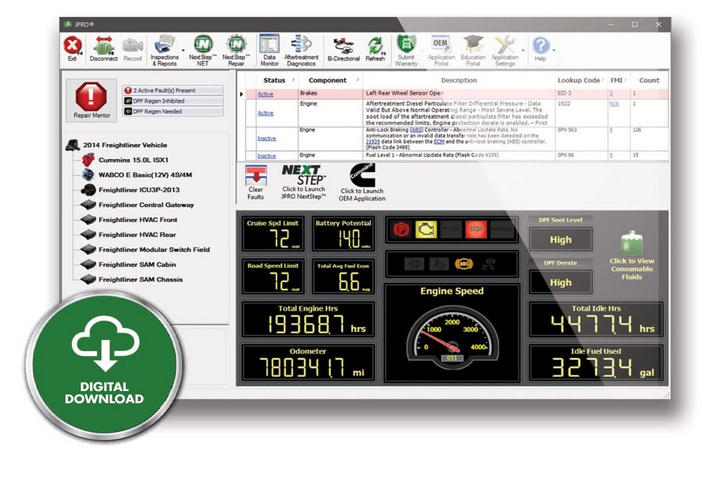This screenshot has height=482, width=713.
Task: Select Freightliner Central Gateway
Action: click(146, 205)
